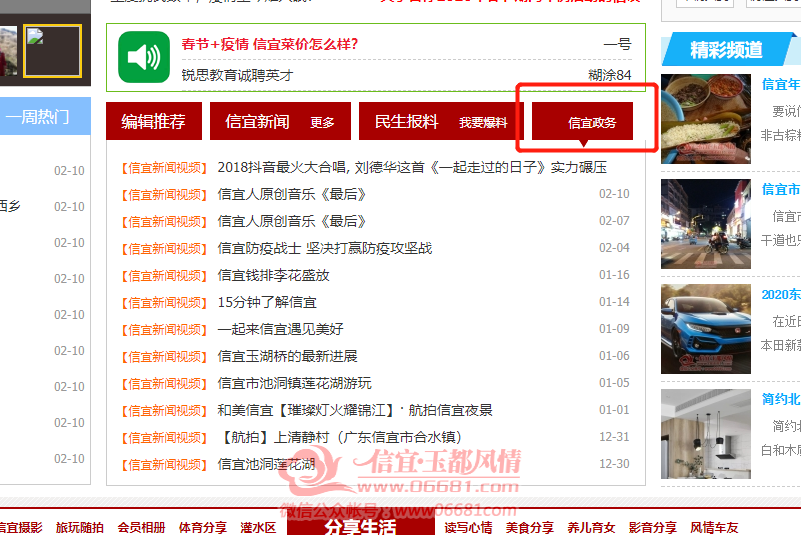This screenshot has width=801, height=535.
Task: Open 信宜人原创音乐《最后》 dated 02-07
Action: click(x=292, y=222)
